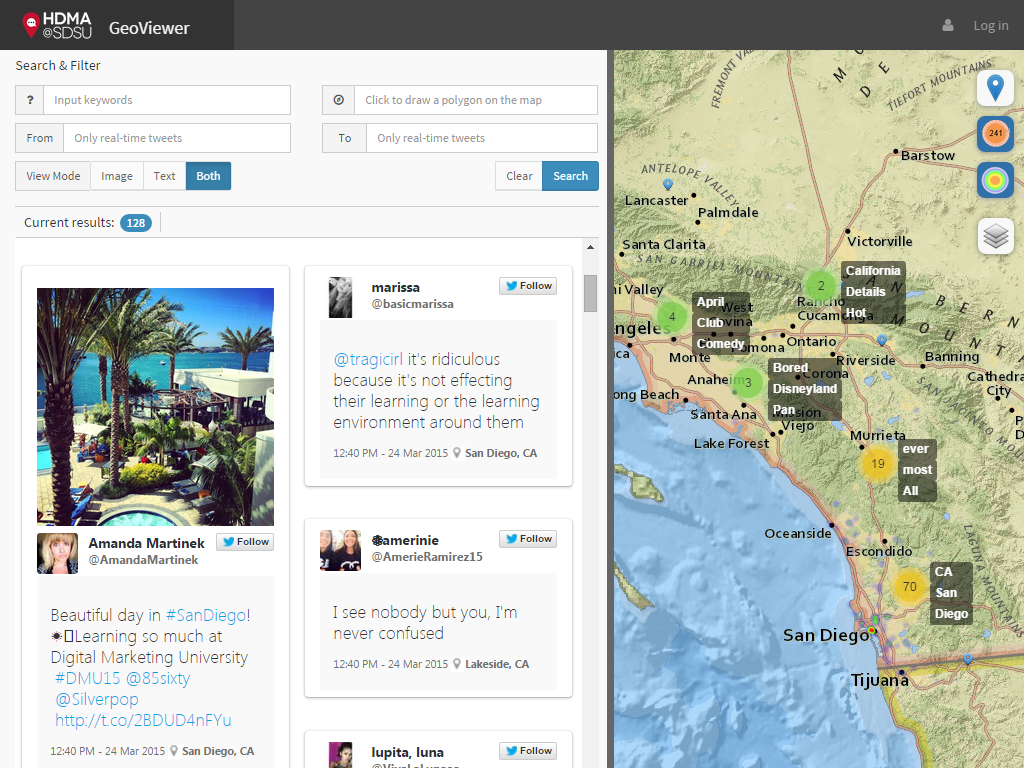Image resolution: width=1024 pixels, height=768 pixels.
Task: Click the results scrollbar thumb
Action: (x=590, y=293)
